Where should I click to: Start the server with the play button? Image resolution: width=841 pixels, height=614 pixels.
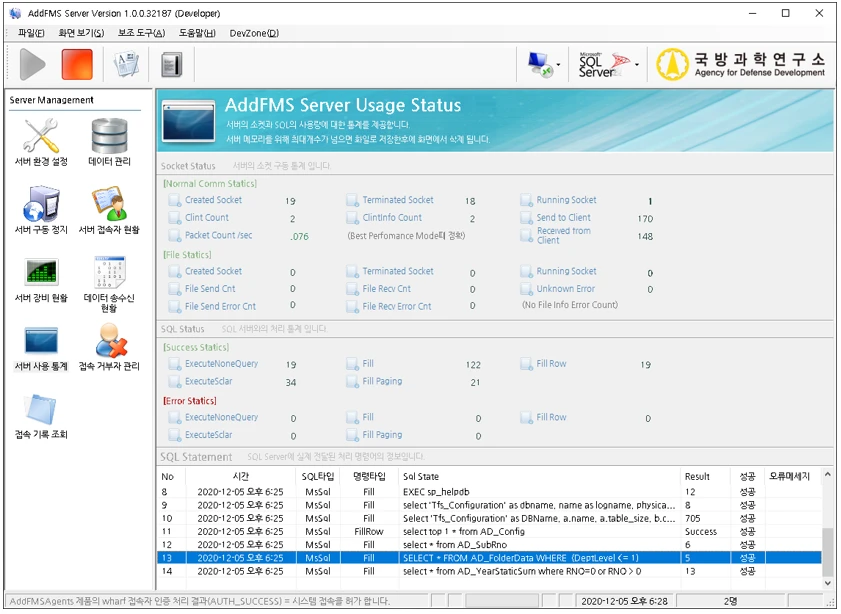[x=32, y=64]
